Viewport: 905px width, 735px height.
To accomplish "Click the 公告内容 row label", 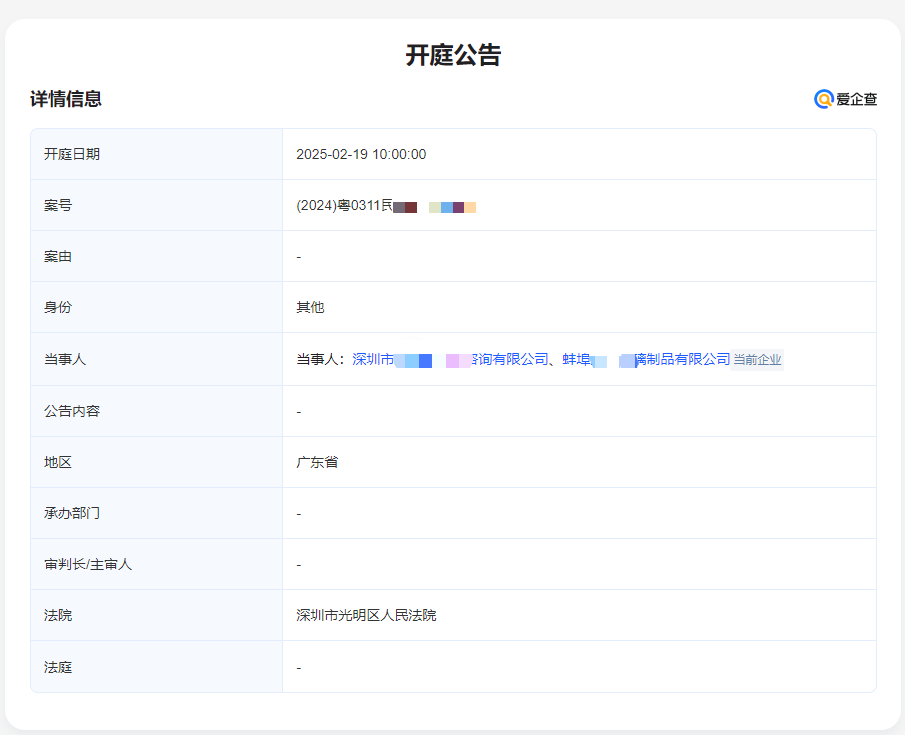I will (x=72, y=411).
